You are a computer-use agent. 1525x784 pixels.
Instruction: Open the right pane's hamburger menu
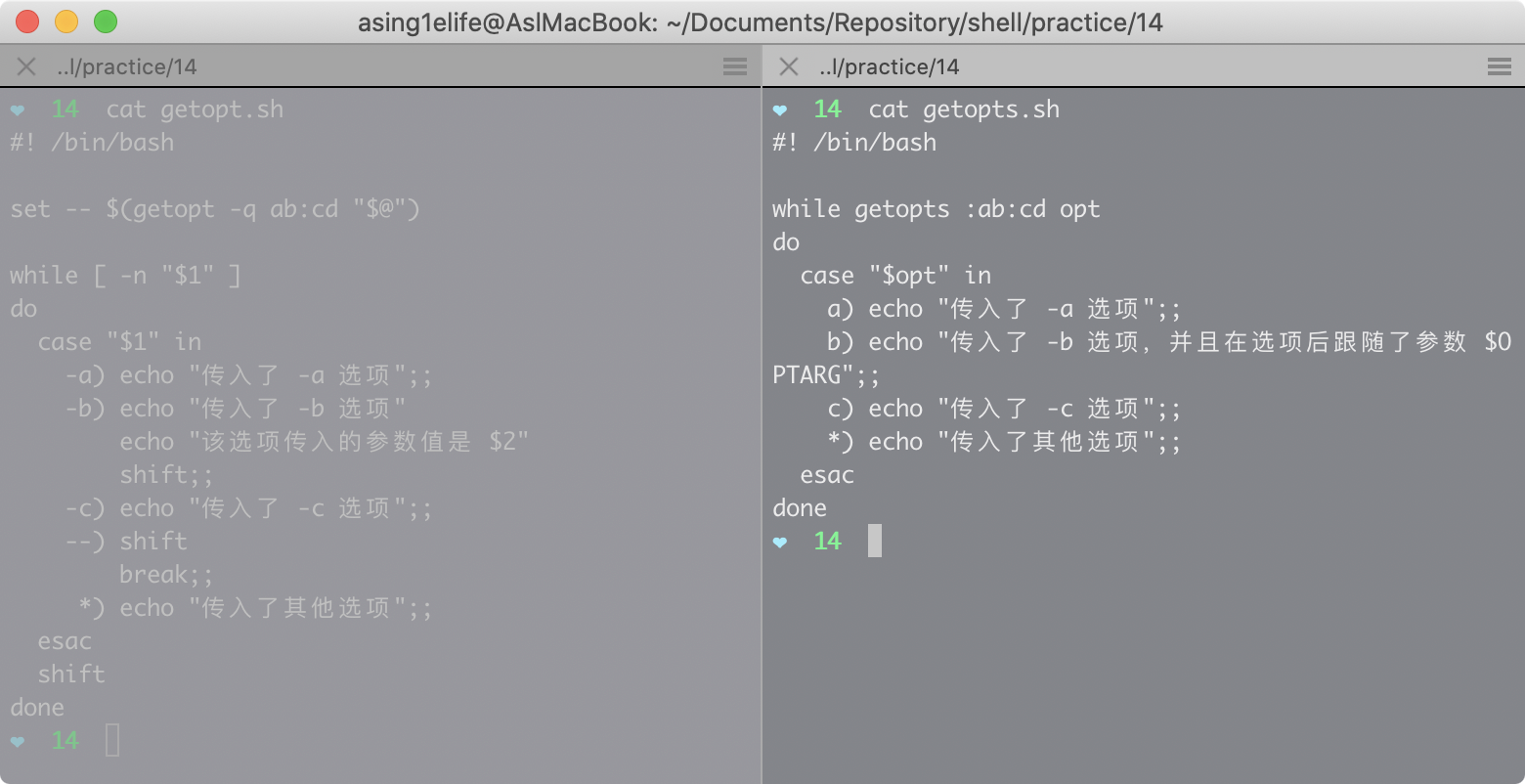pyautogui.click(x=1499, y=66)
